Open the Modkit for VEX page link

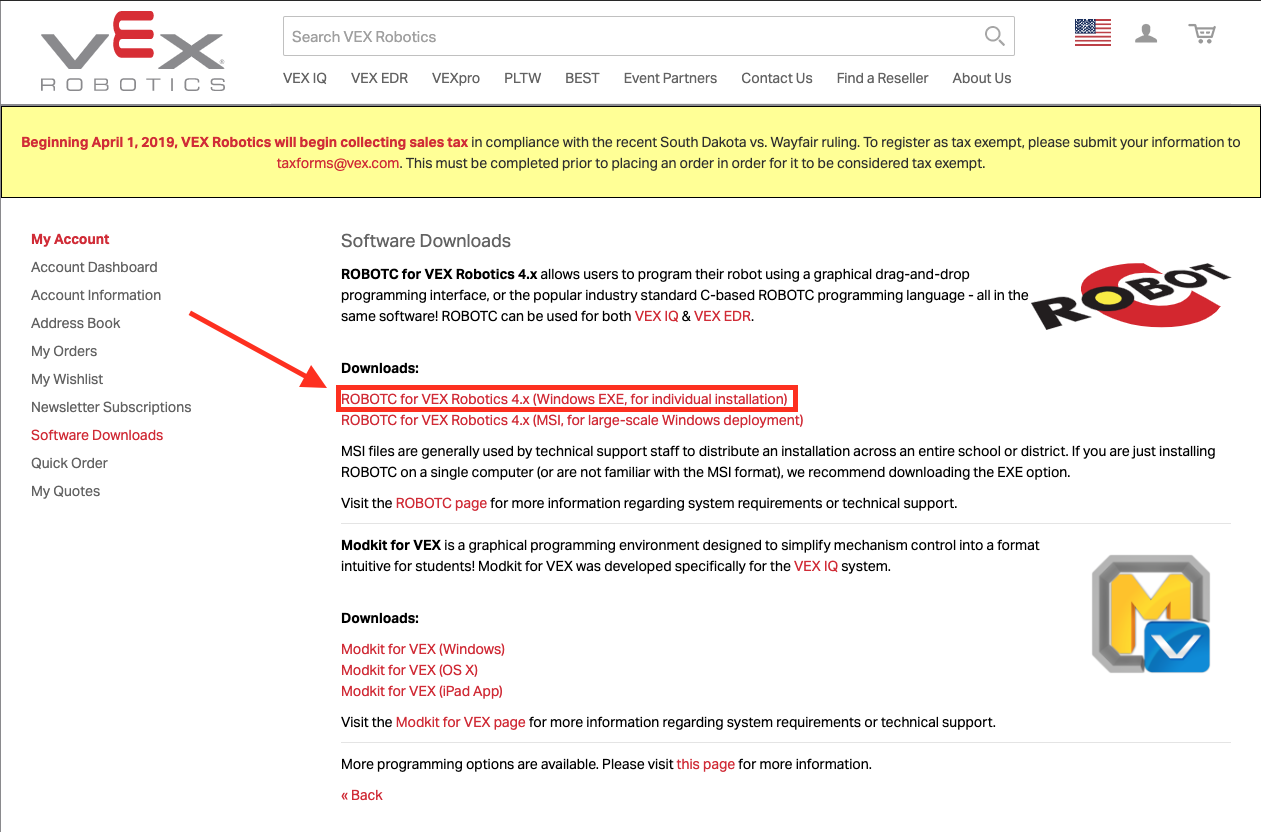pos(461,722)
